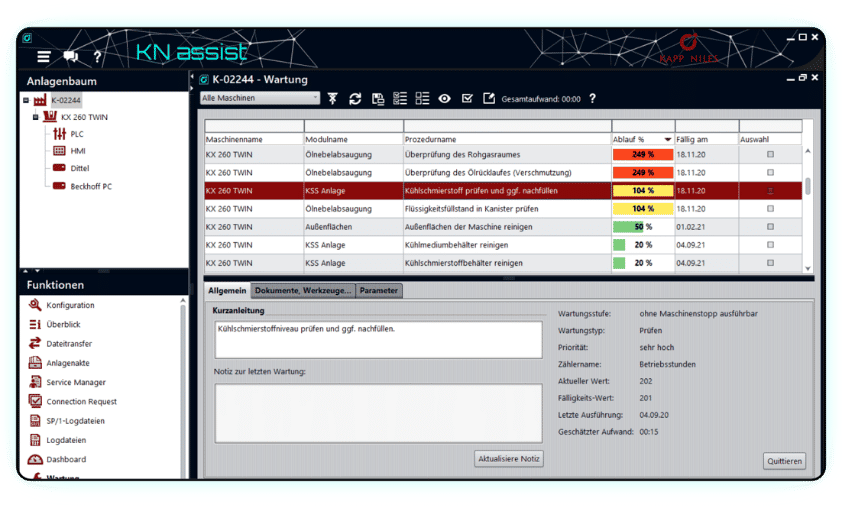
Task: Toggle visibility with the eye icon
Action: pyautogui.click(x=445, y=98)
